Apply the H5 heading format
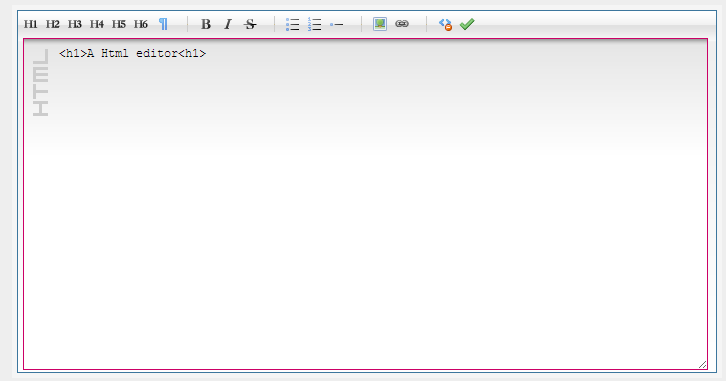Viewport: 726px width, 381px height. coord(119,24)
